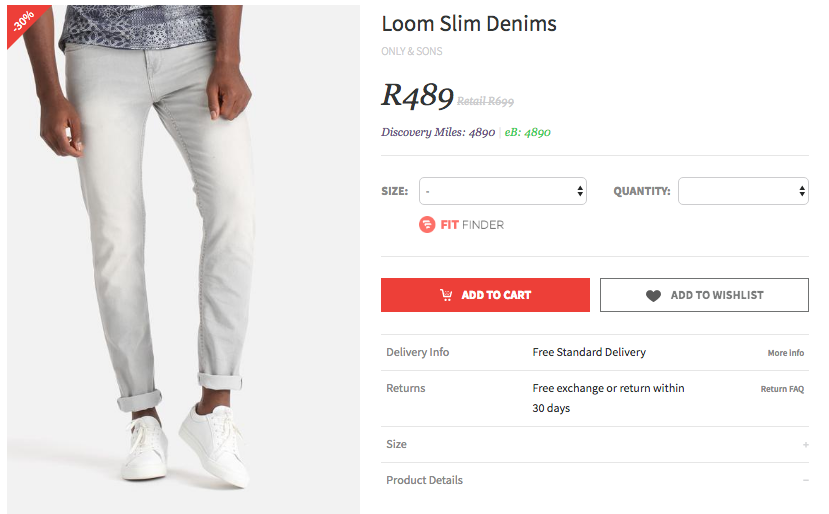
Task: Click the Discovery Miles 4890 text
Action: point(438,132)
